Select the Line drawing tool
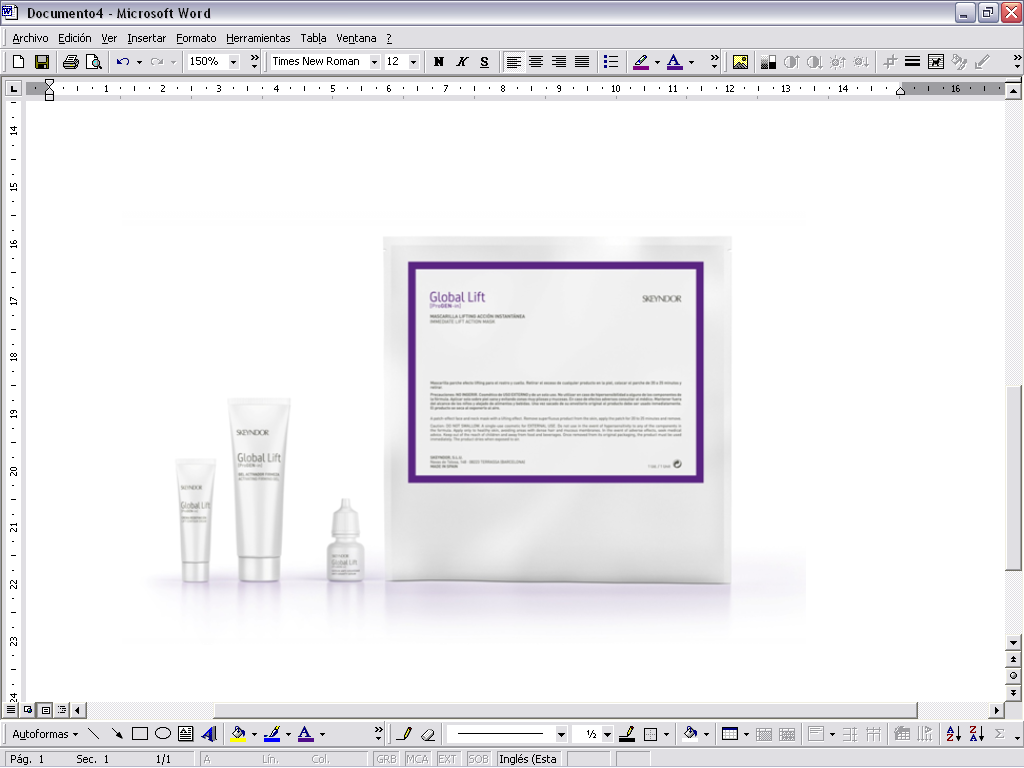The height and width of the screenshot is (768, 1024). [x=93, y=734]
